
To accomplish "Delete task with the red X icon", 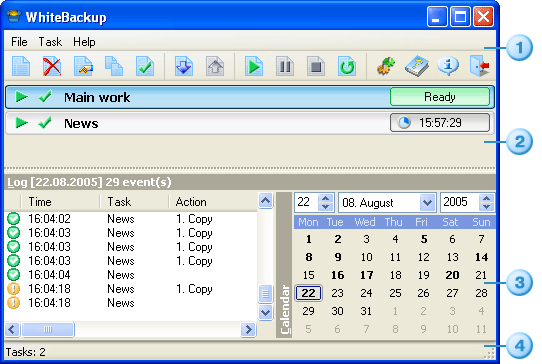I will pyautogui.click(x=52, y=66).
